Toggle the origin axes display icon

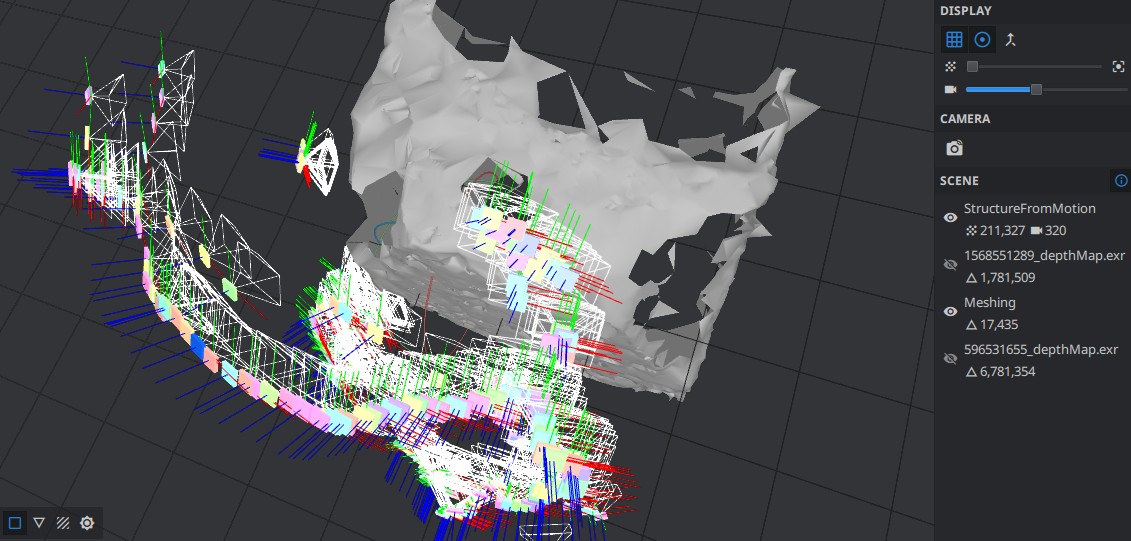tap(1011, 40)
